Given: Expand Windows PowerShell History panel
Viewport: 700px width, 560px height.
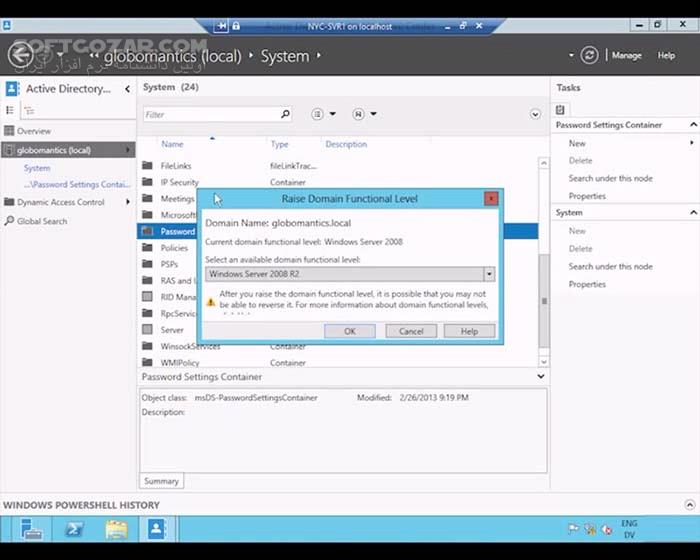Looking at the screenshot, I should 690,505.
